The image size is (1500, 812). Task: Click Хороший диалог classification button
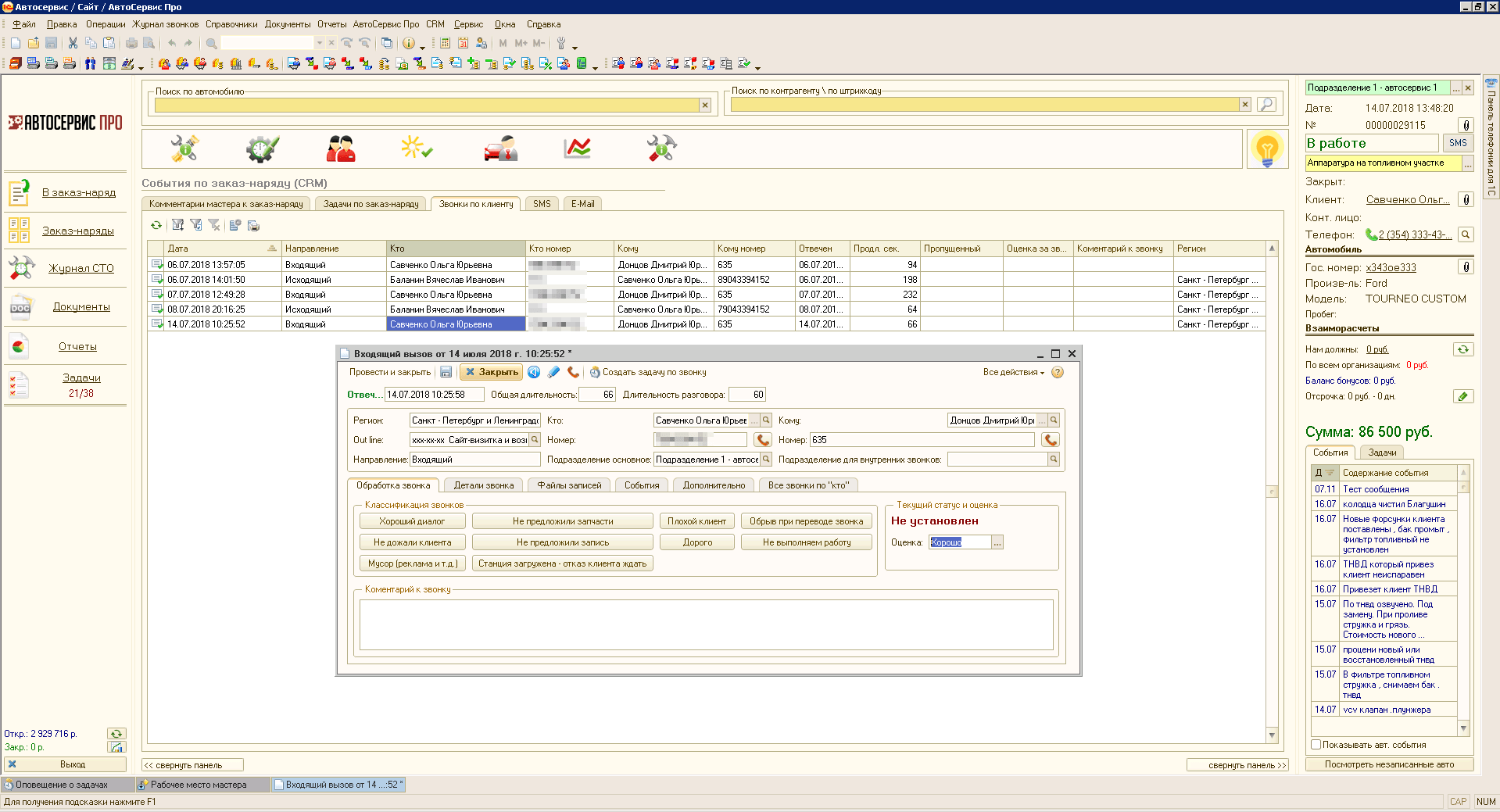(412, 521)
